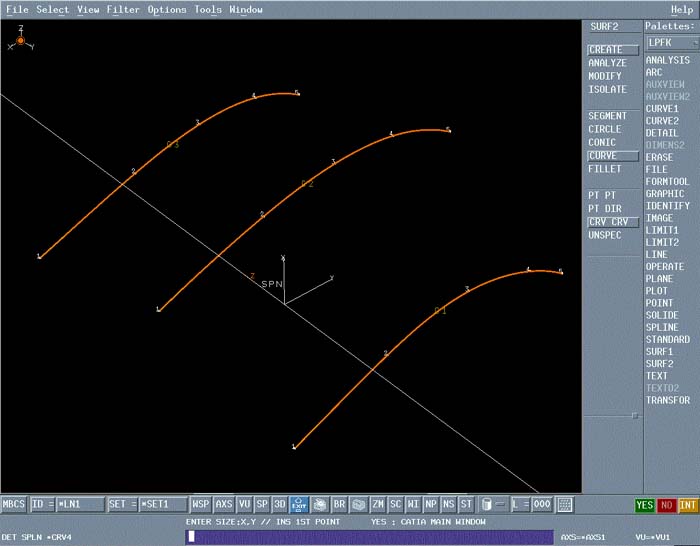Screen dimensions: 700x546
Task: Open the ANALYSIS palette function
Action: click(x=667, y=60)
